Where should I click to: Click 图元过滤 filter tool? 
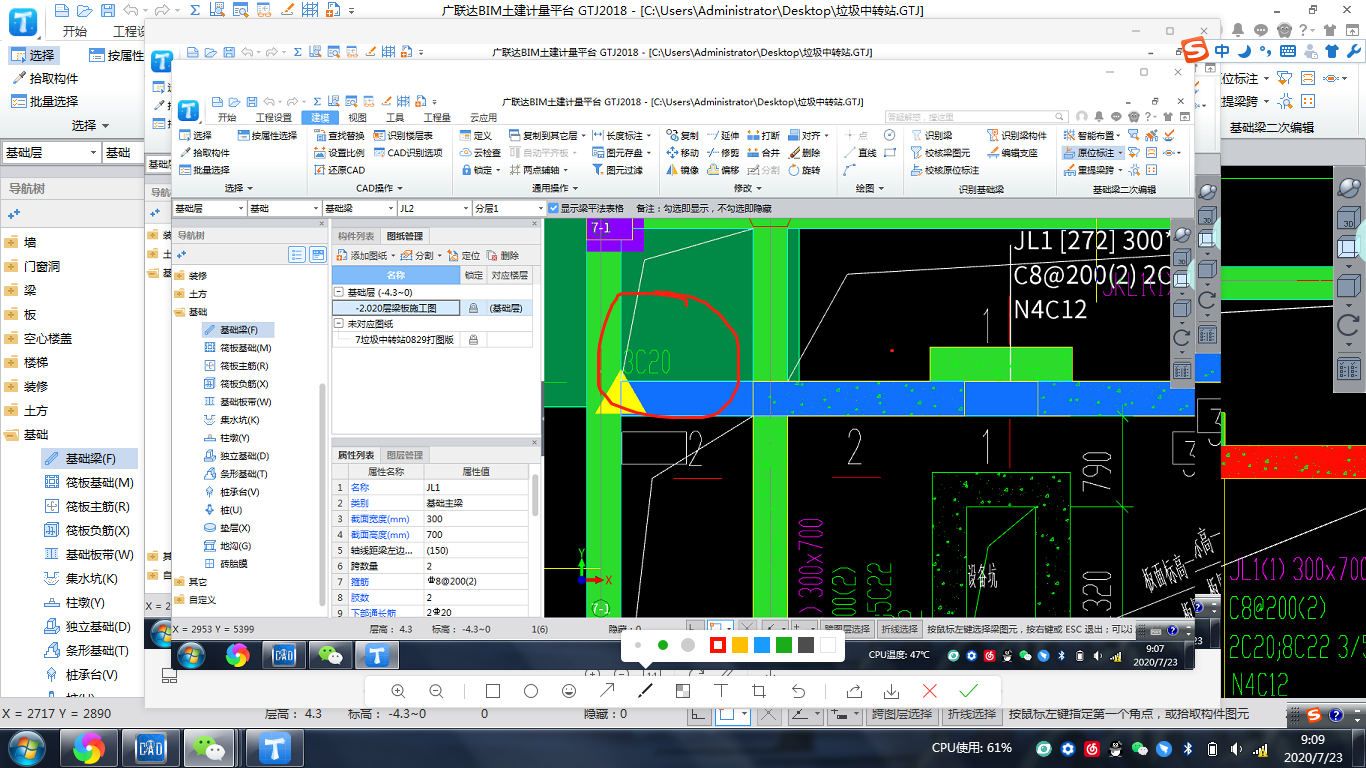point(616,170)
